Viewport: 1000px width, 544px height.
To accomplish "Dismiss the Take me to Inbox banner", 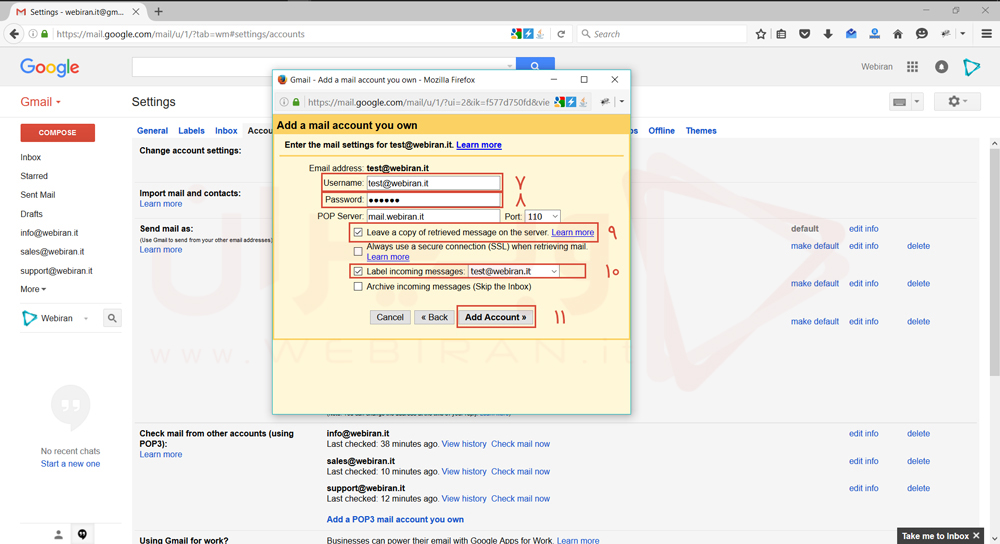I will (x=976, y=536).
